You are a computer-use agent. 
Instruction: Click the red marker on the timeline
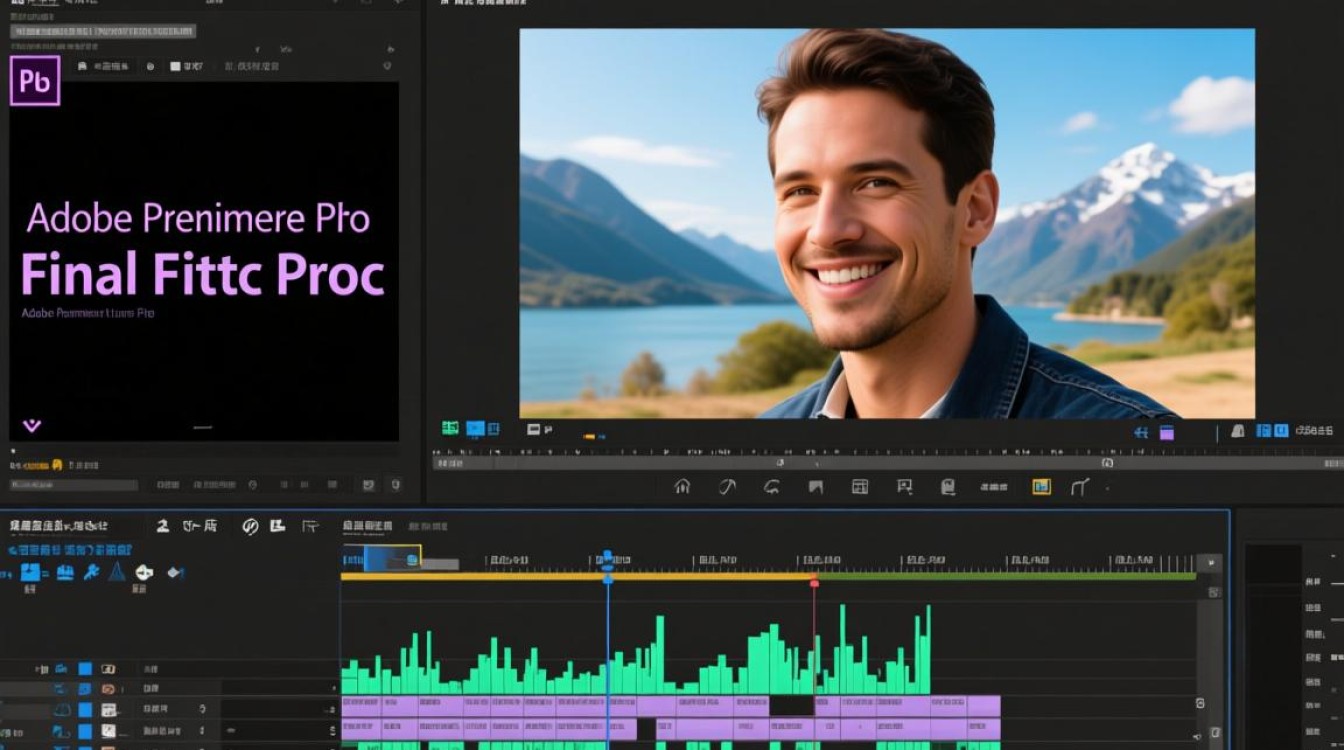(x=814, y=582)
